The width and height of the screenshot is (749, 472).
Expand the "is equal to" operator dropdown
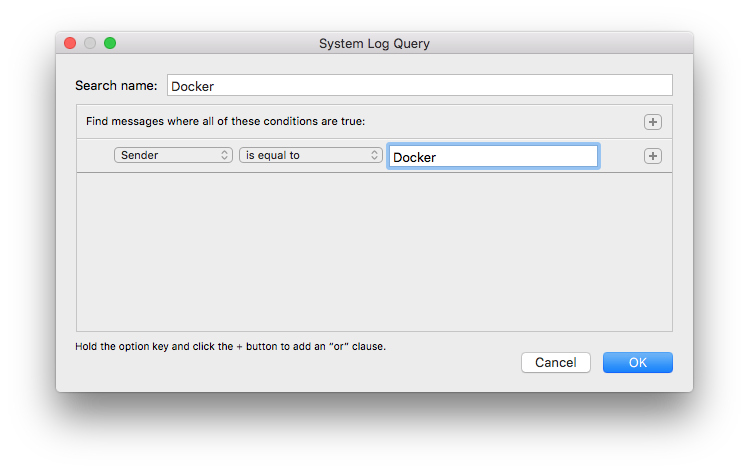[x=309, y=155]
